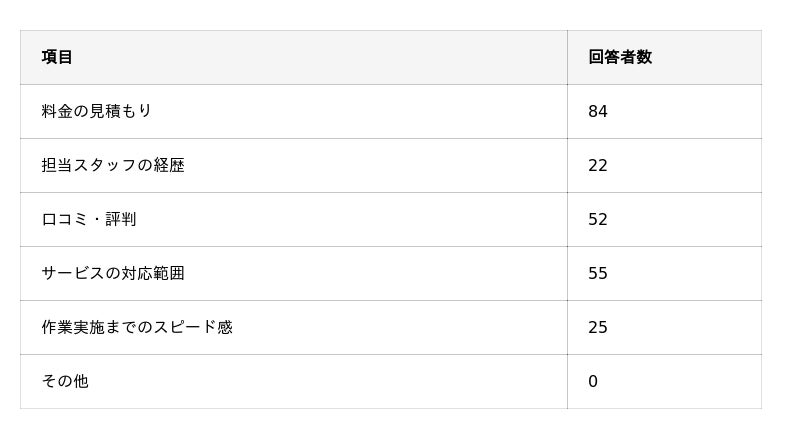Viewport: 800px width, 439px height.
Task: Pick the item label with 25 respondents
Action: (137, 327)
